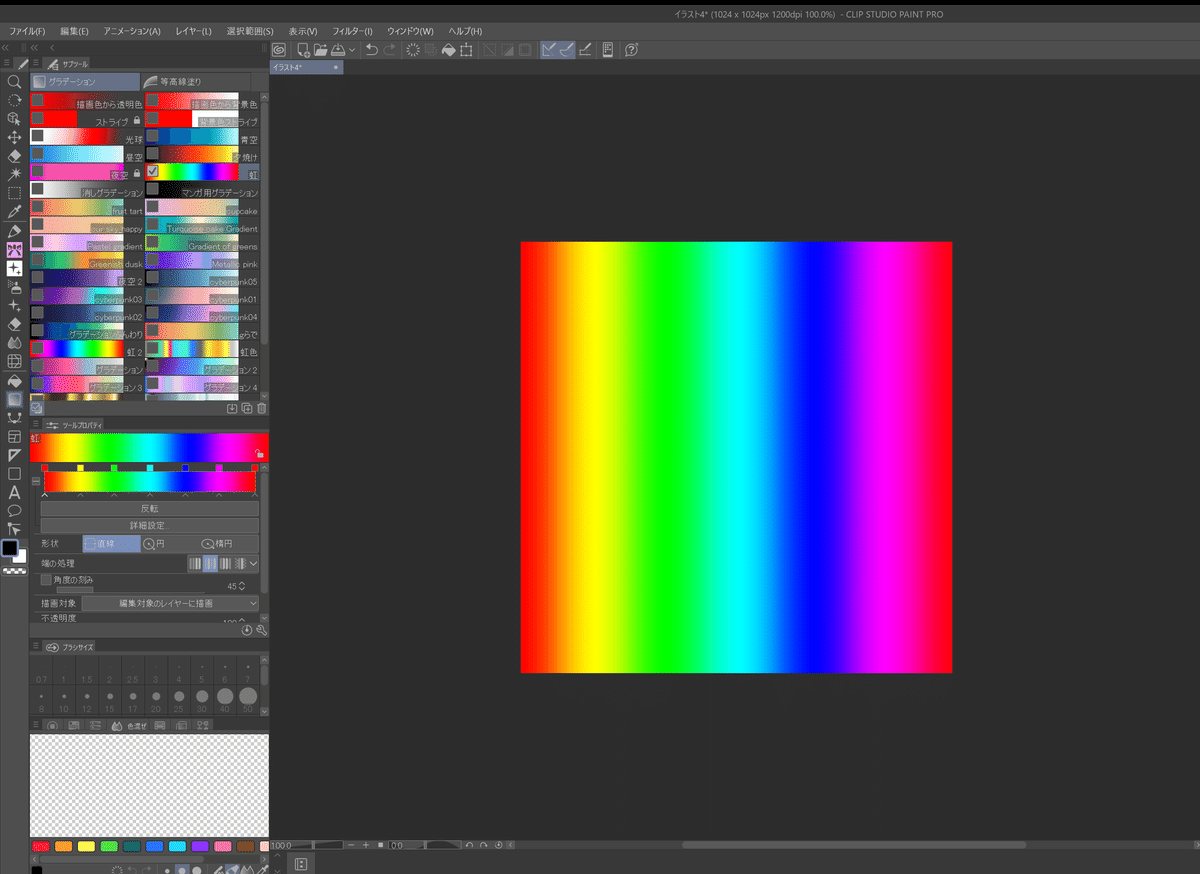
Task: Toggle the lock on the 虹 gradient preview
Action: click(x=258, y=453)
